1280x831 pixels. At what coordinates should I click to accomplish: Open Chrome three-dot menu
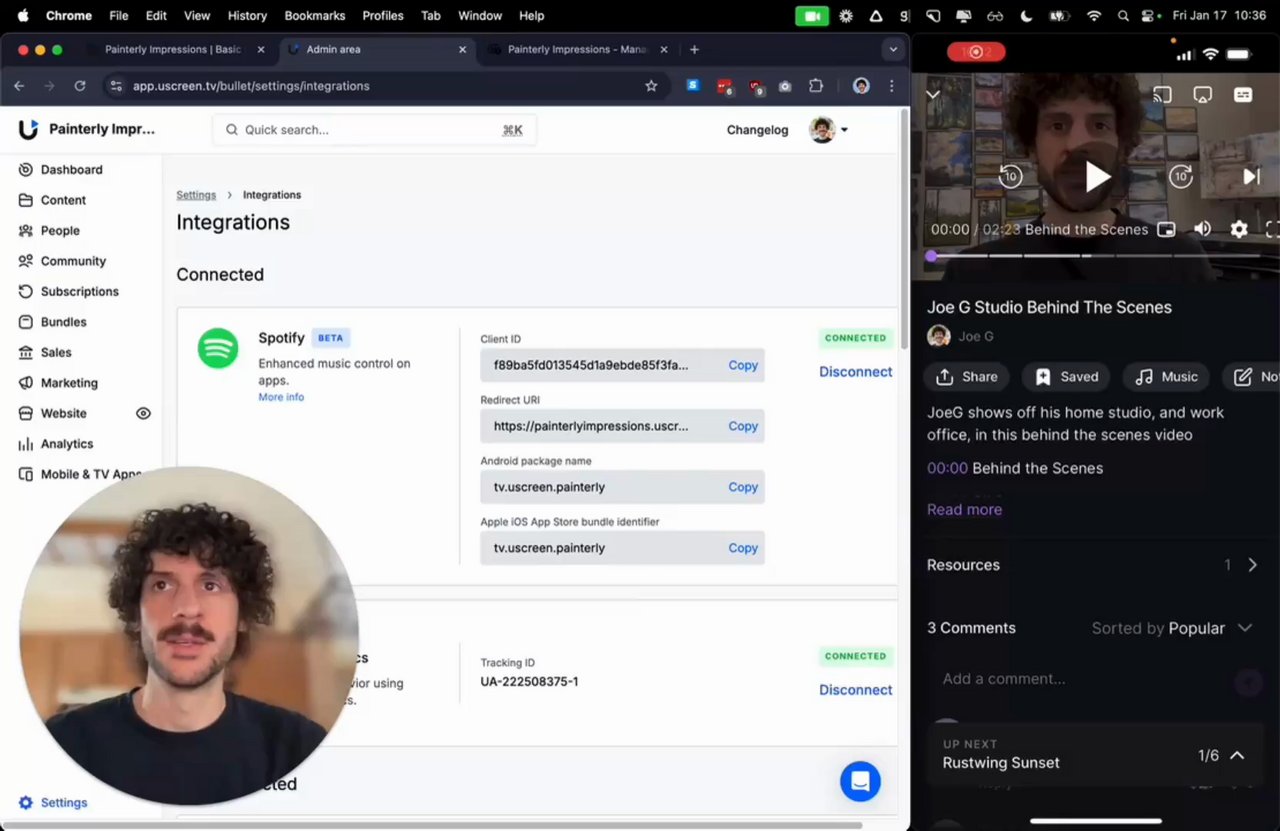point(891,86)
